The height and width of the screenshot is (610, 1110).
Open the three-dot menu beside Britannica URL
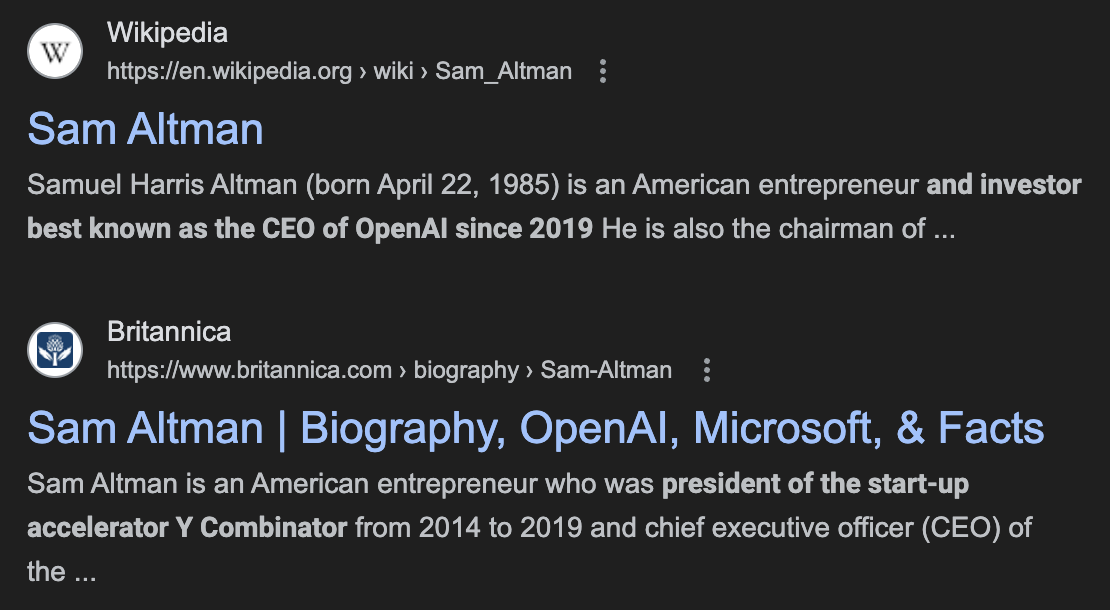(x=706, y=370)
